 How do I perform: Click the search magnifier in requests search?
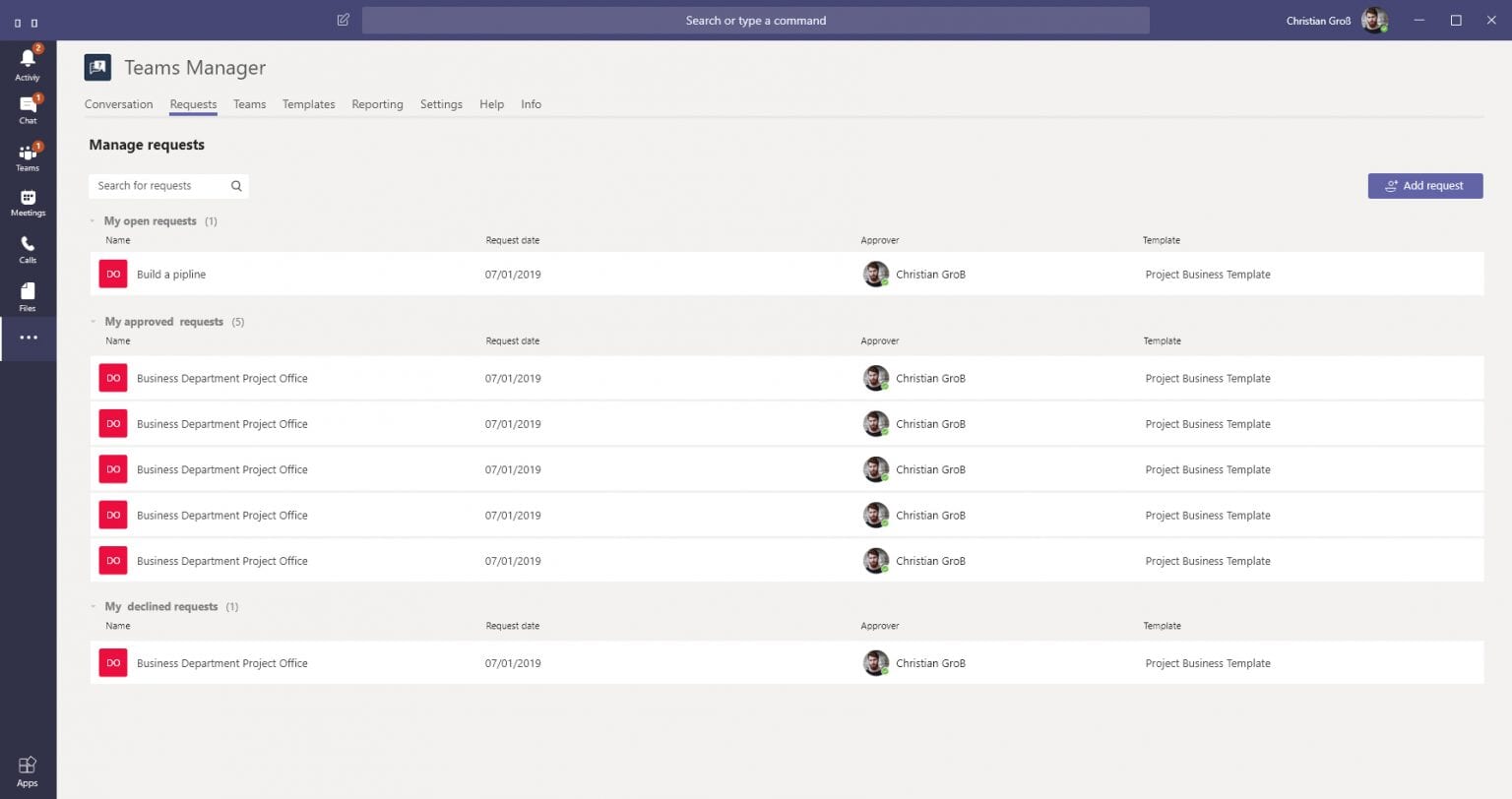pyautogui.click(x=236, y=186)
